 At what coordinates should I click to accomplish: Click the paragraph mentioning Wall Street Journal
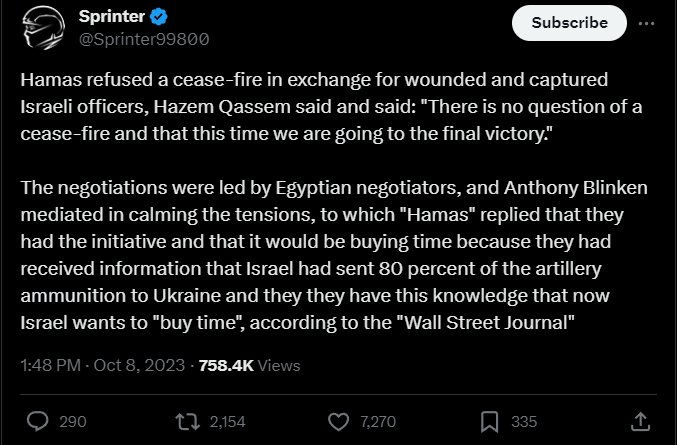pos(334,255)
